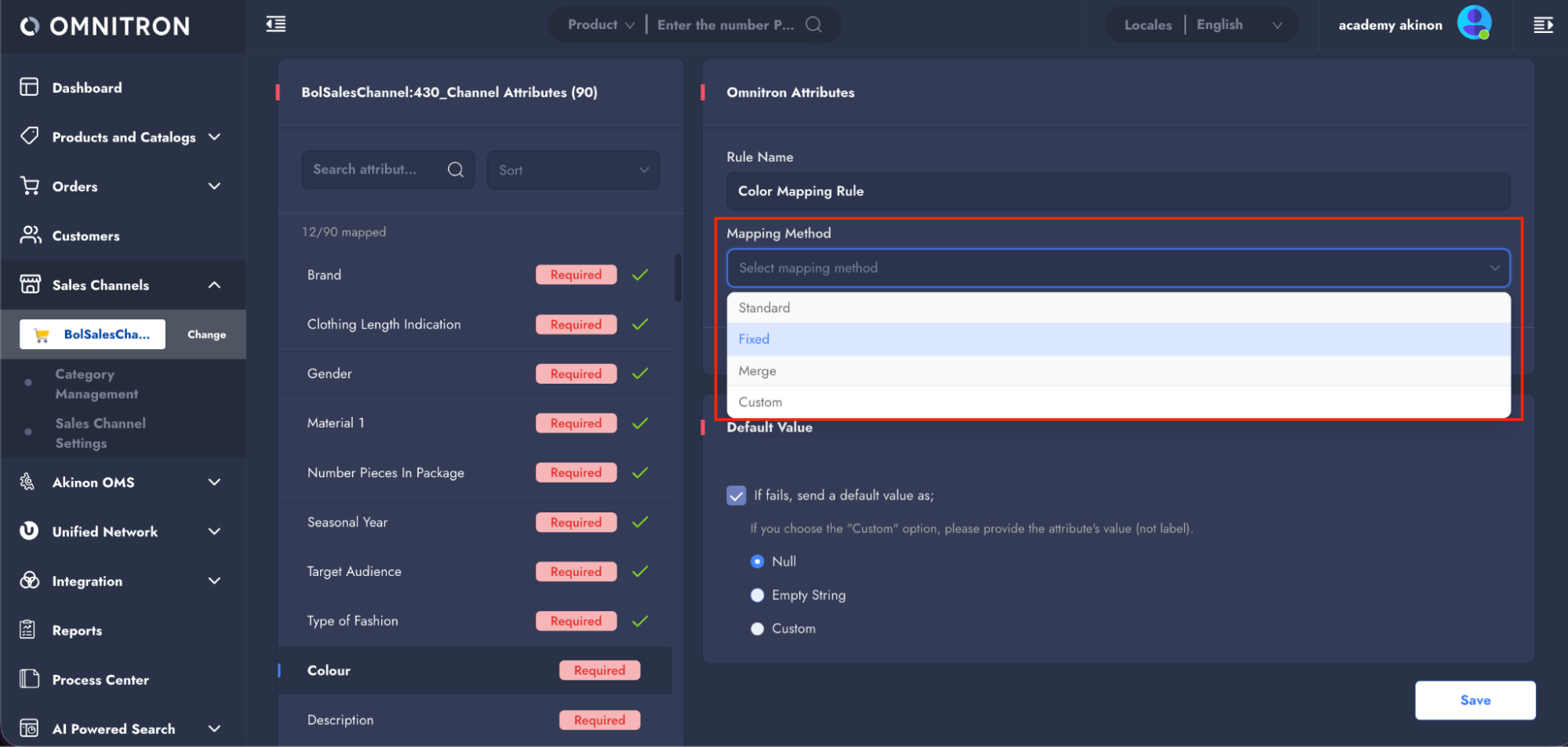Image resolution: width=1568 pixels, height=747 pixels.
Task: Click the Change sales channel button
Action: tap(206, 334)
